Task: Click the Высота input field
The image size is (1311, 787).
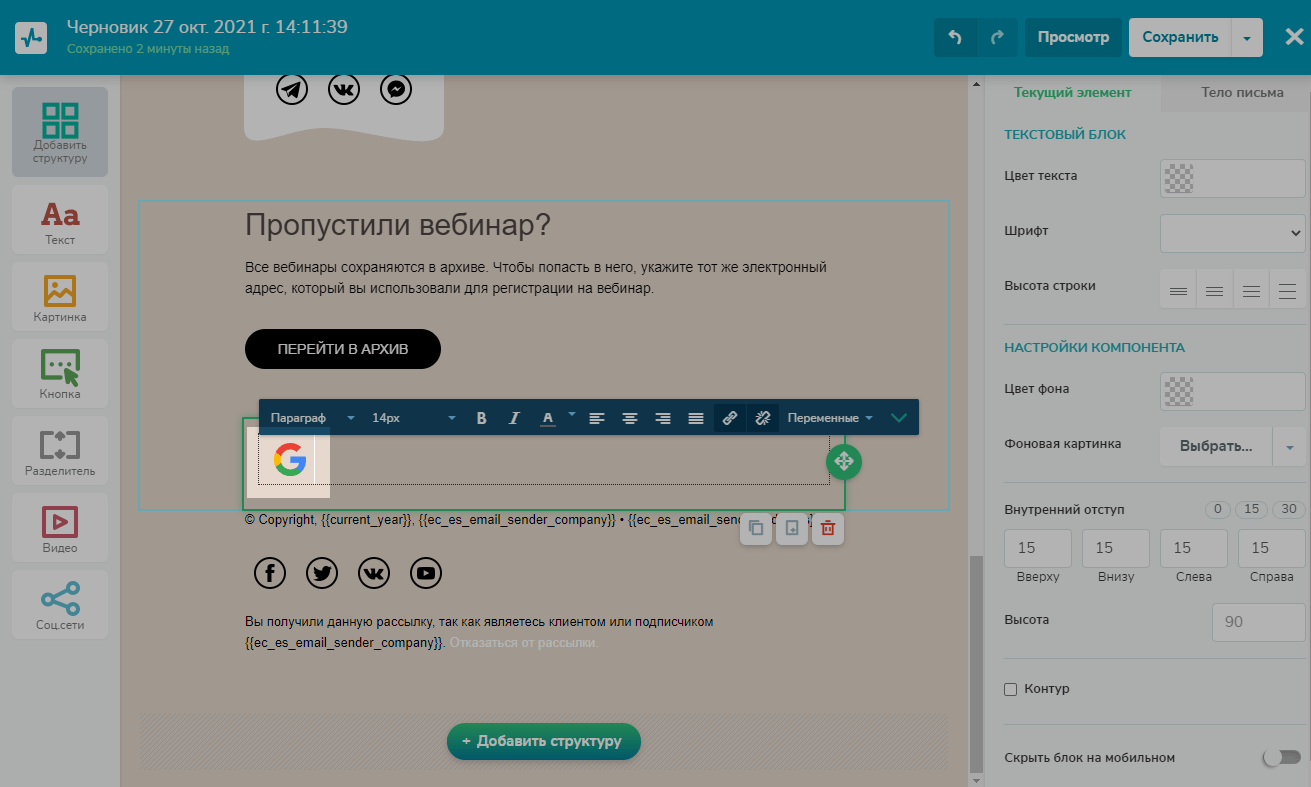Action: (1258, 622)
